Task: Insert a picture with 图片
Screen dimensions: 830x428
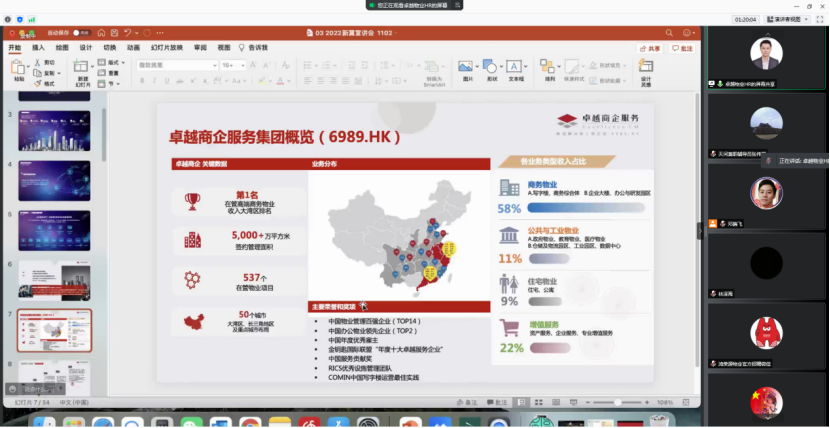Action: 466,70
